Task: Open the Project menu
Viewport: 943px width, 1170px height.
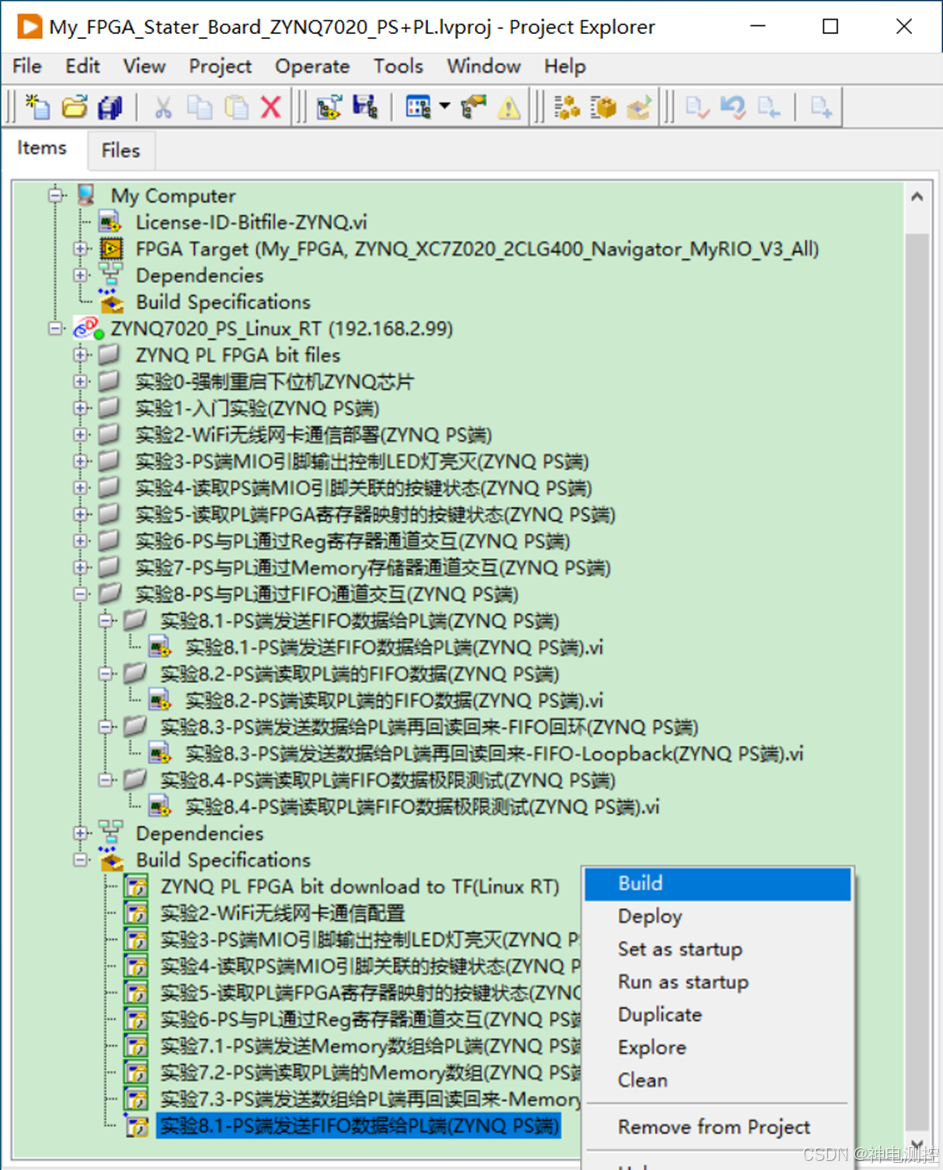Action: point(220,66)
